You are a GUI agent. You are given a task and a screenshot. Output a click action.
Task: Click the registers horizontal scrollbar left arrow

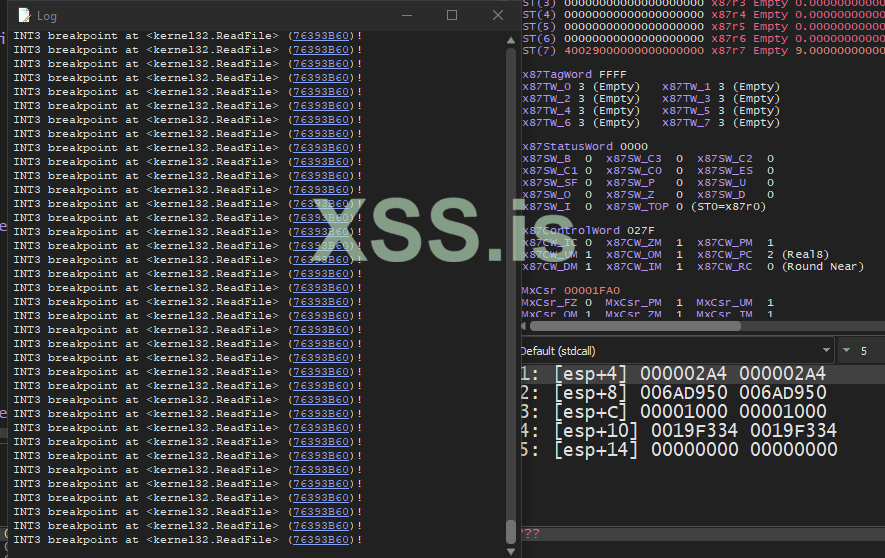coord(524,326)
